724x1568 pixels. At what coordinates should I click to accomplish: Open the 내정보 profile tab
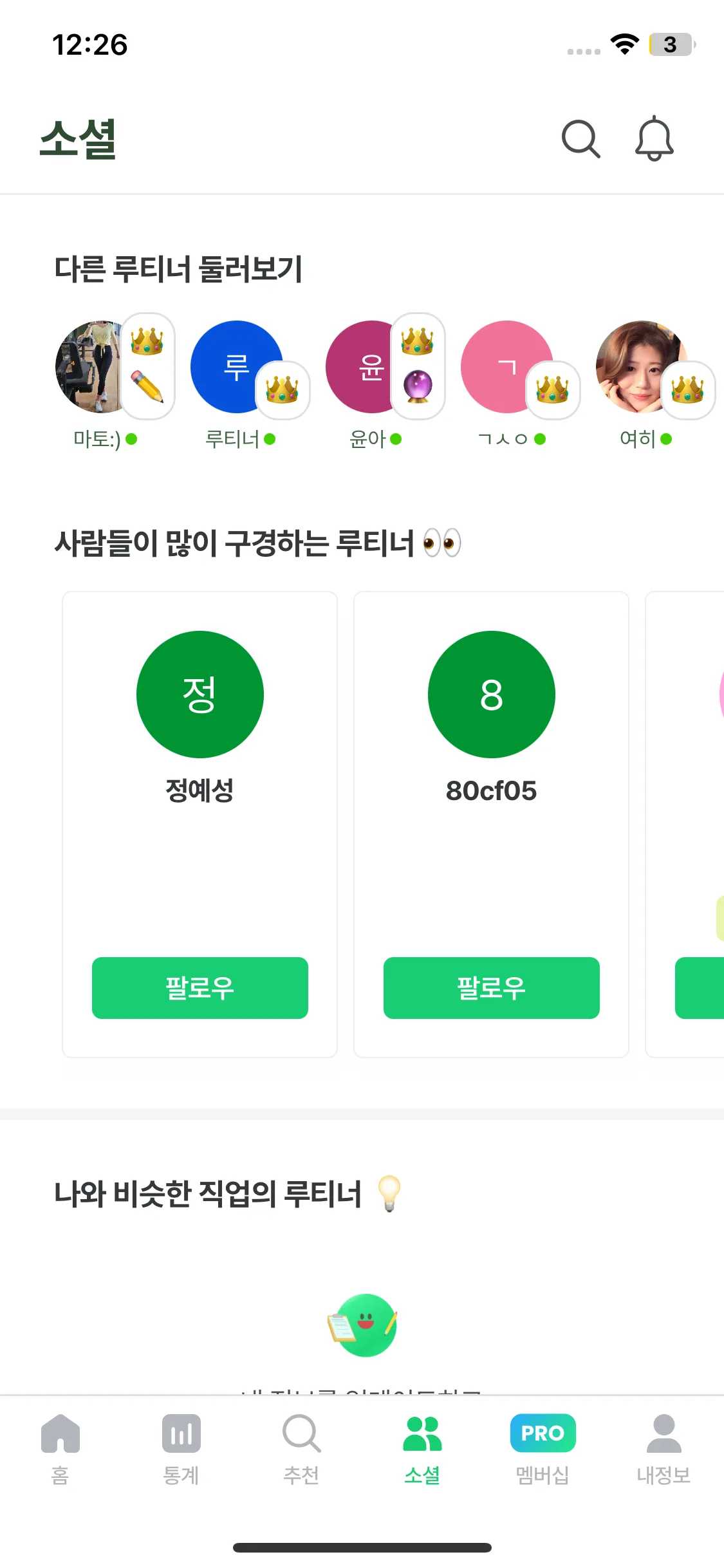click(x=664, y=1448)
